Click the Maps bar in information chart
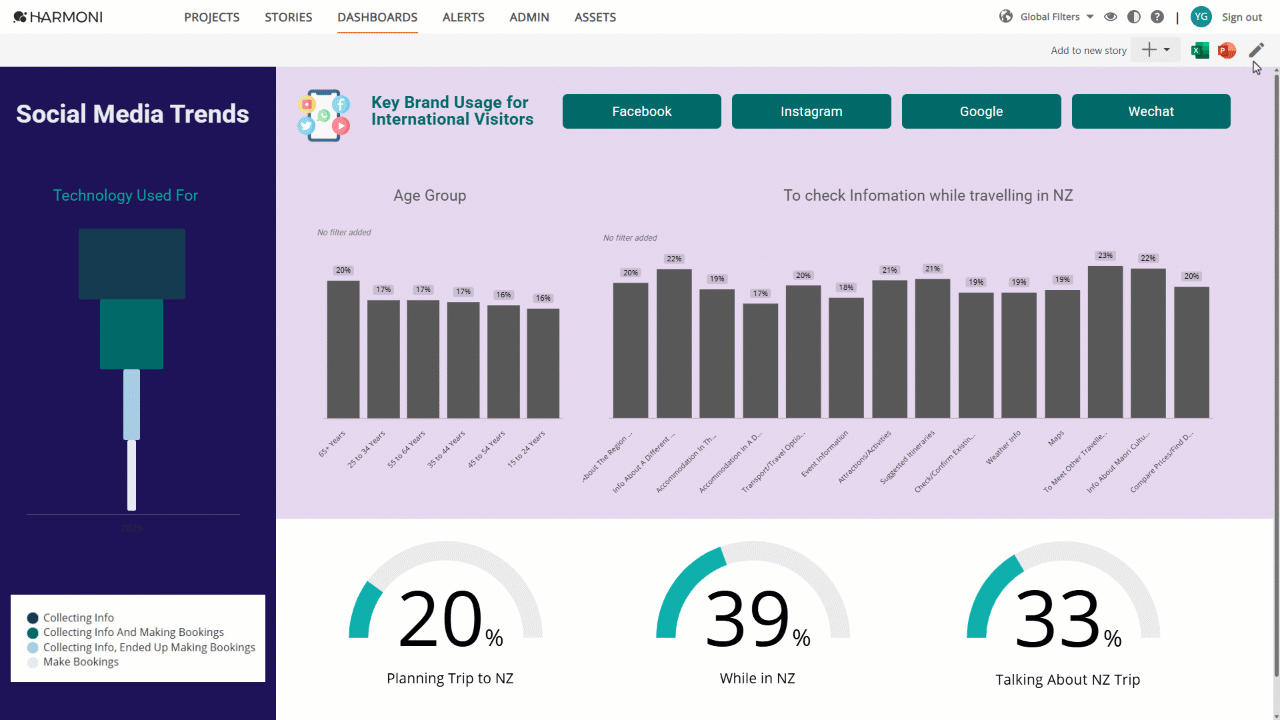 tap(1062, 354)
